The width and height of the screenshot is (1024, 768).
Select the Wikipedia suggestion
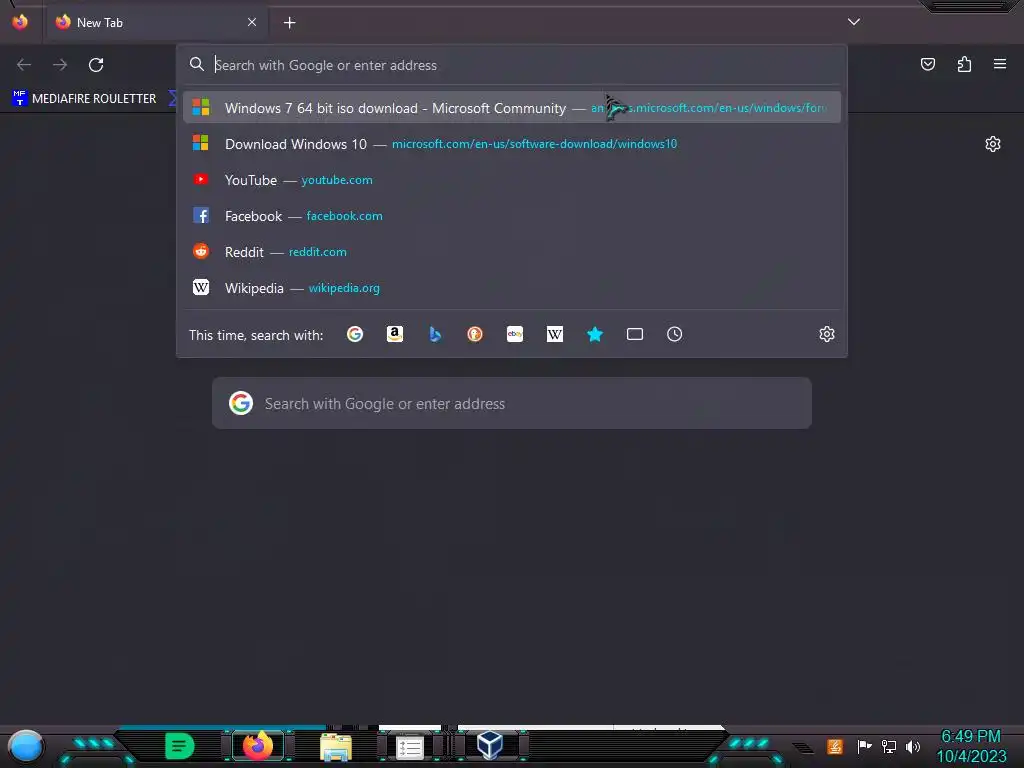coord(512,287)
